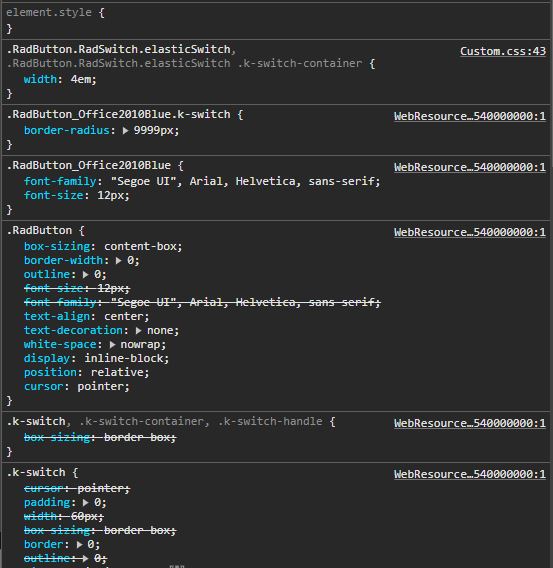The image size is (553, 568).
Task: Expand the text-decoration shorthand triangle
Action: pos(138,331)
